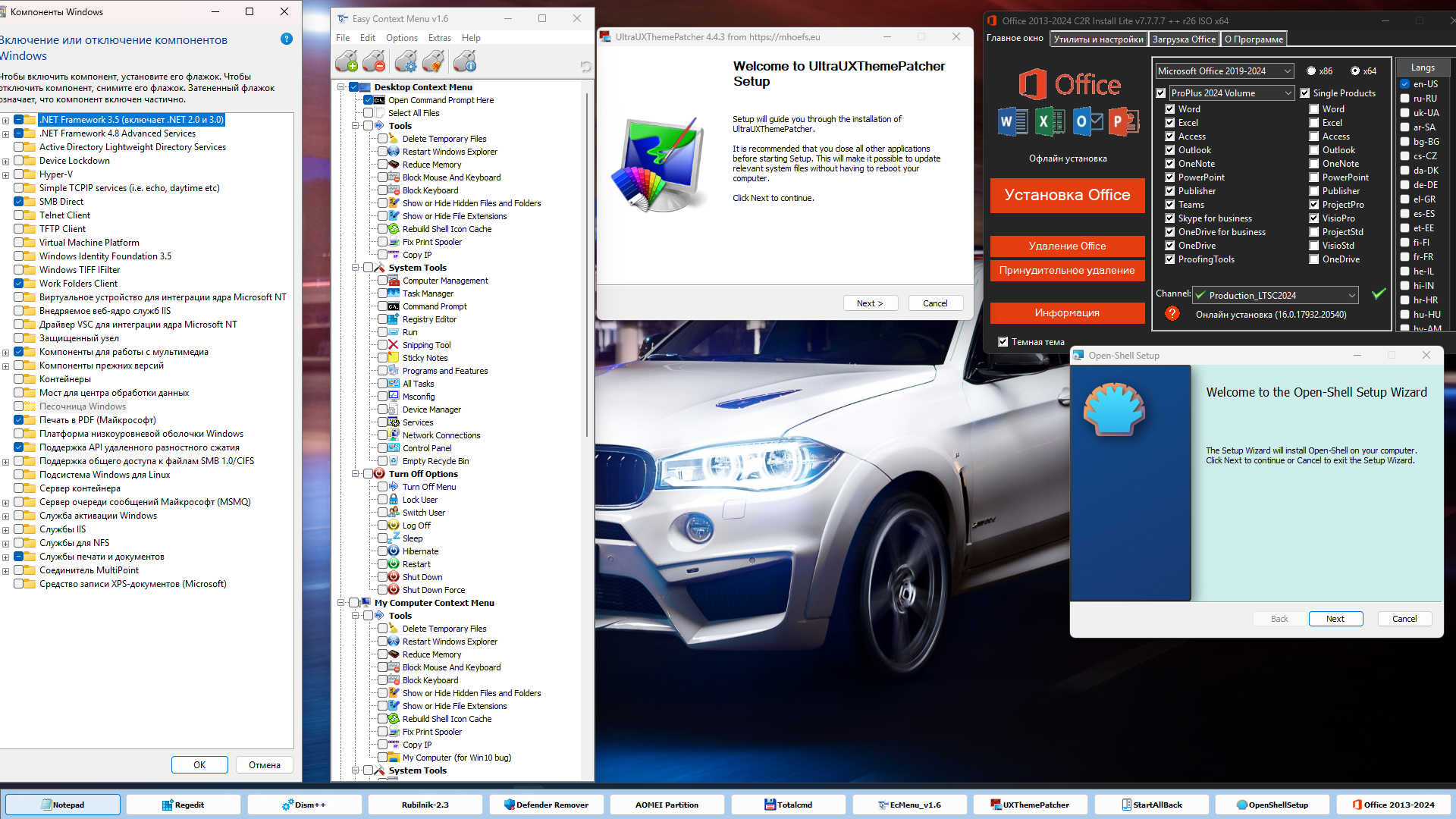This screenshot has height=819, width=1456.
Task: Click the help question mark in Windows Features
Action: 286,39
